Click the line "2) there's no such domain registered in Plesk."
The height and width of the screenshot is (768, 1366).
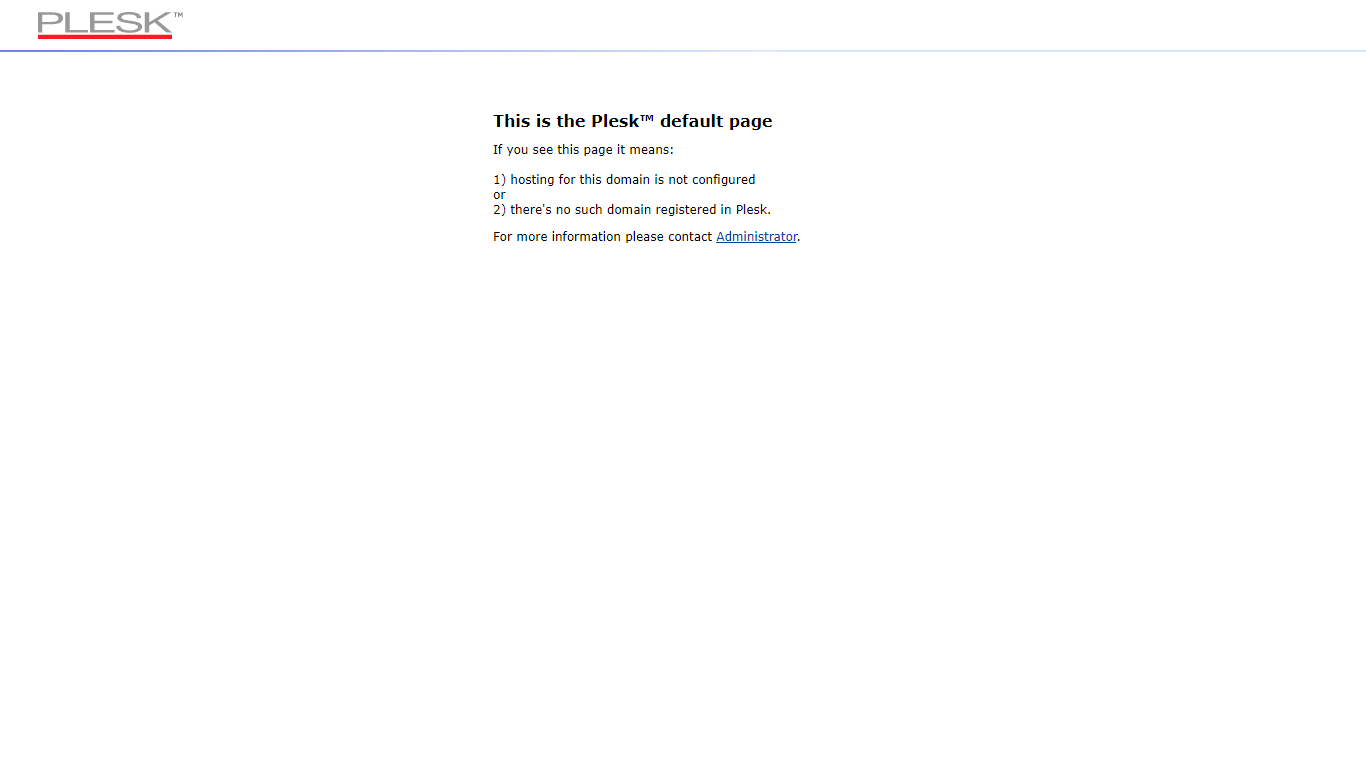pos(632,210)
